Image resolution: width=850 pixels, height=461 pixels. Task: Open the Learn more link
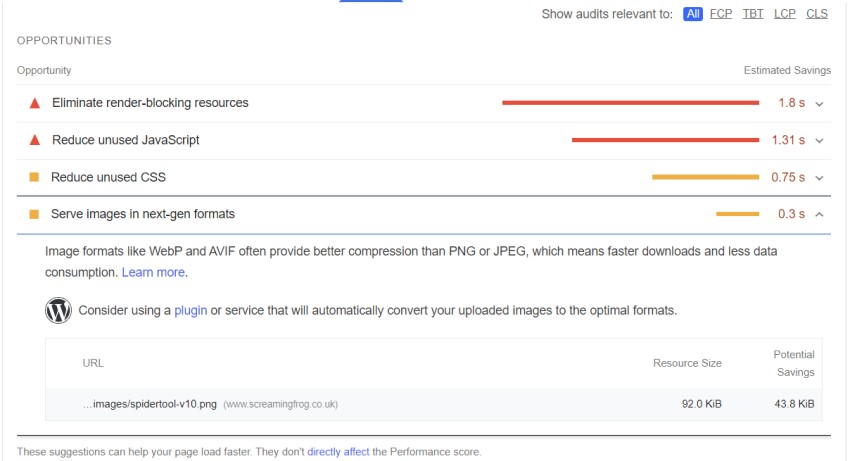(153, 272)
